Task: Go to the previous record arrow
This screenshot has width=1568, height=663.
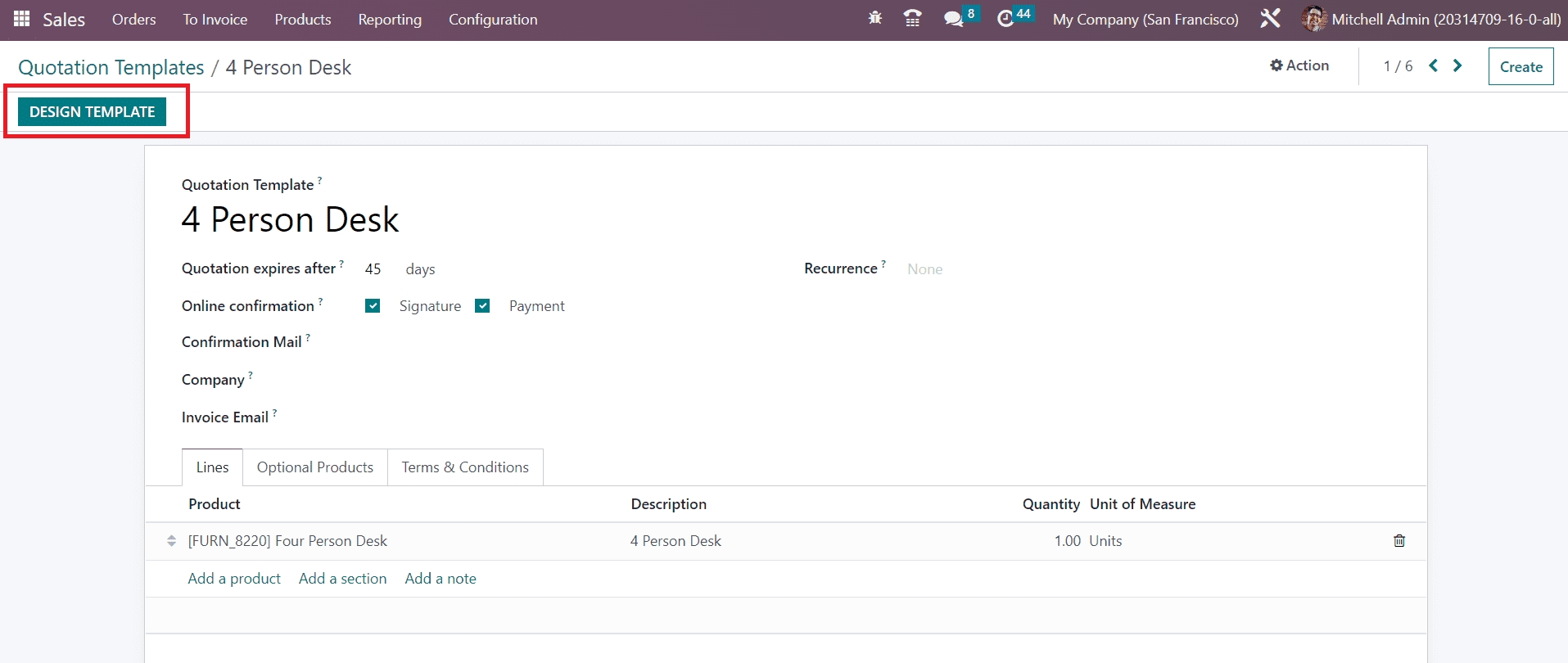Action: [1433, 65]
